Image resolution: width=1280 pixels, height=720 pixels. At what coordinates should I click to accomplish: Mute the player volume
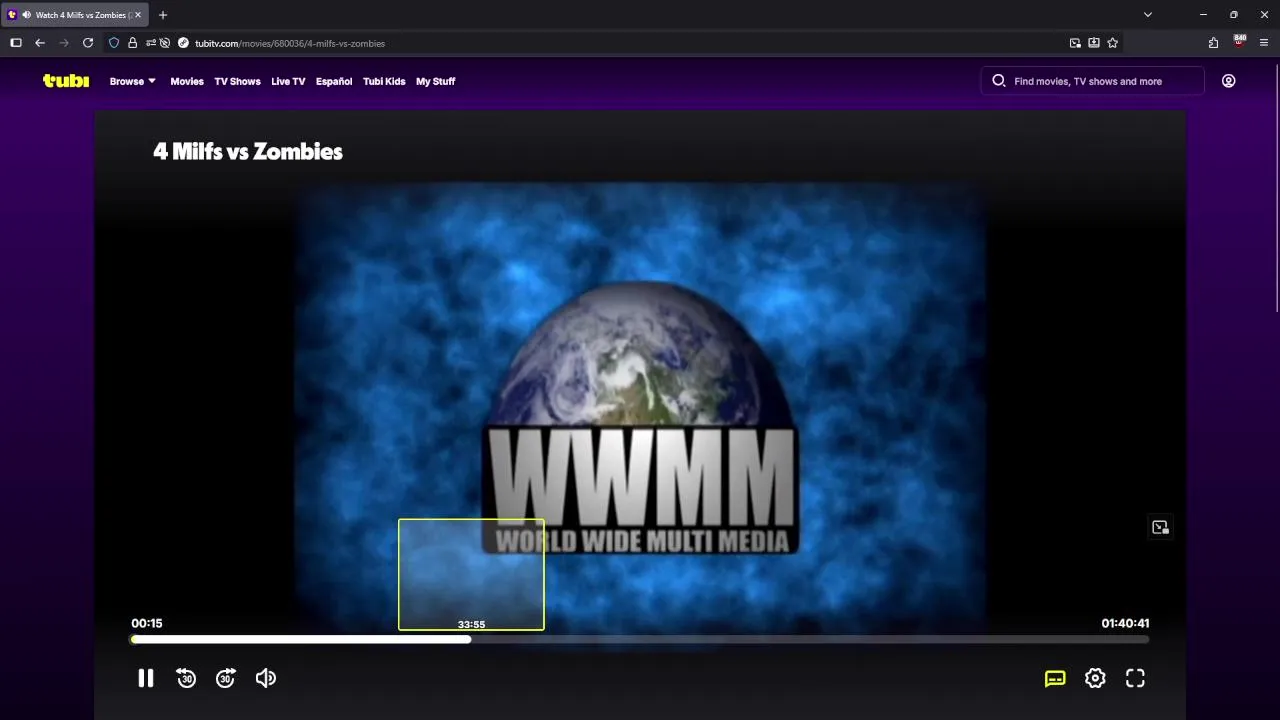(266, 678)
